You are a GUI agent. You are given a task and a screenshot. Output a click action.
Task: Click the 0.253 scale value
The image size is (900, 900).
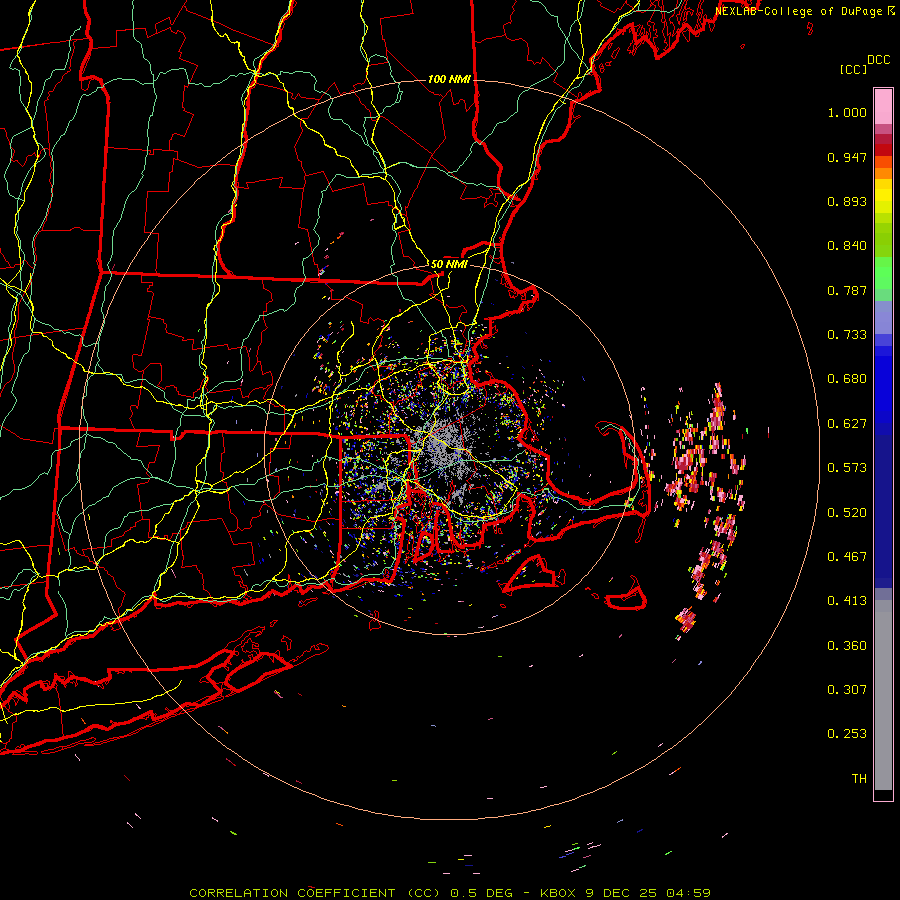(847, 734)
